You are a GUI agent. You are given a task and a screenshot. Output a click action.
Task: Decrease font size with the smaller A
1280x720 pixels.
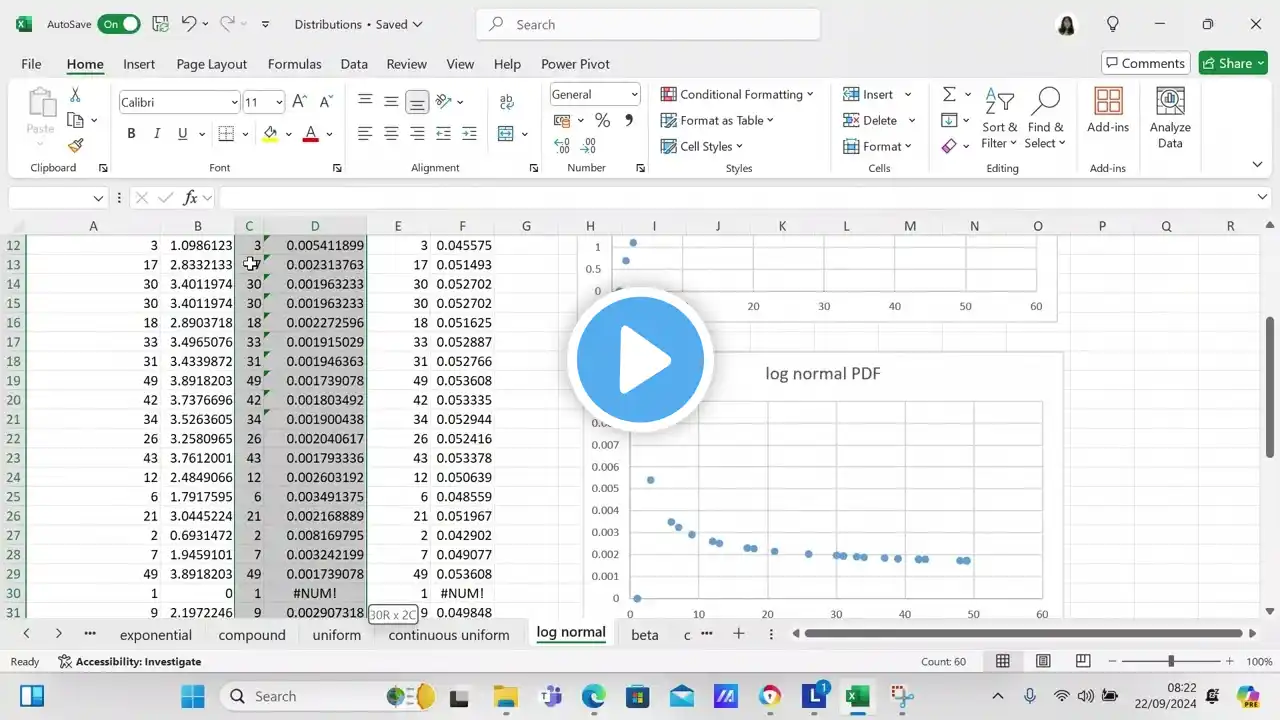[326, 102]
